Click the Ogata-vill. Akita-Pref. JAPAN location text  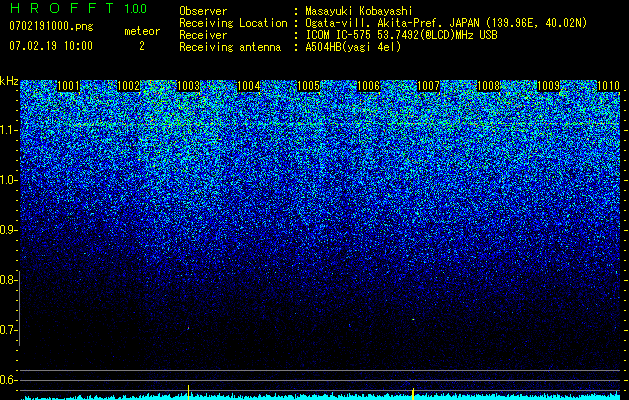click(446, 23)
